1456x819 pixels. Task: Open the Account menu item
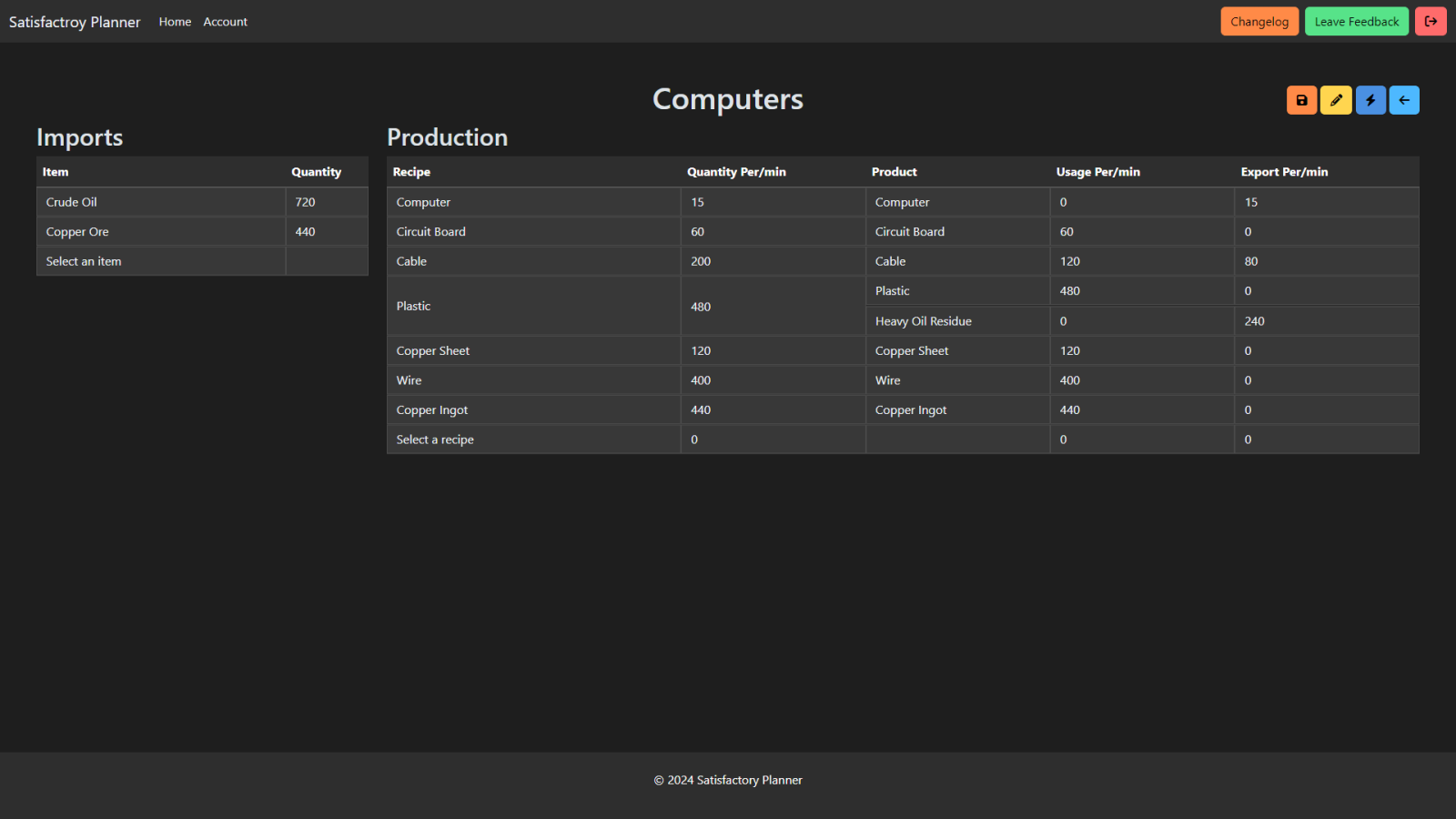225,21
